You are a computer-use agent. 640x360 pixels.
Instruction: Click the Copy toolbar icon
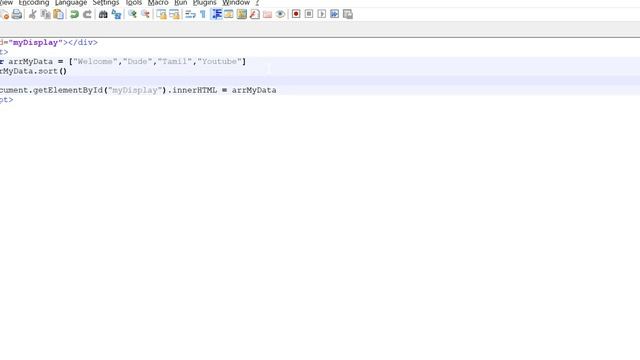tap(45, 14)
